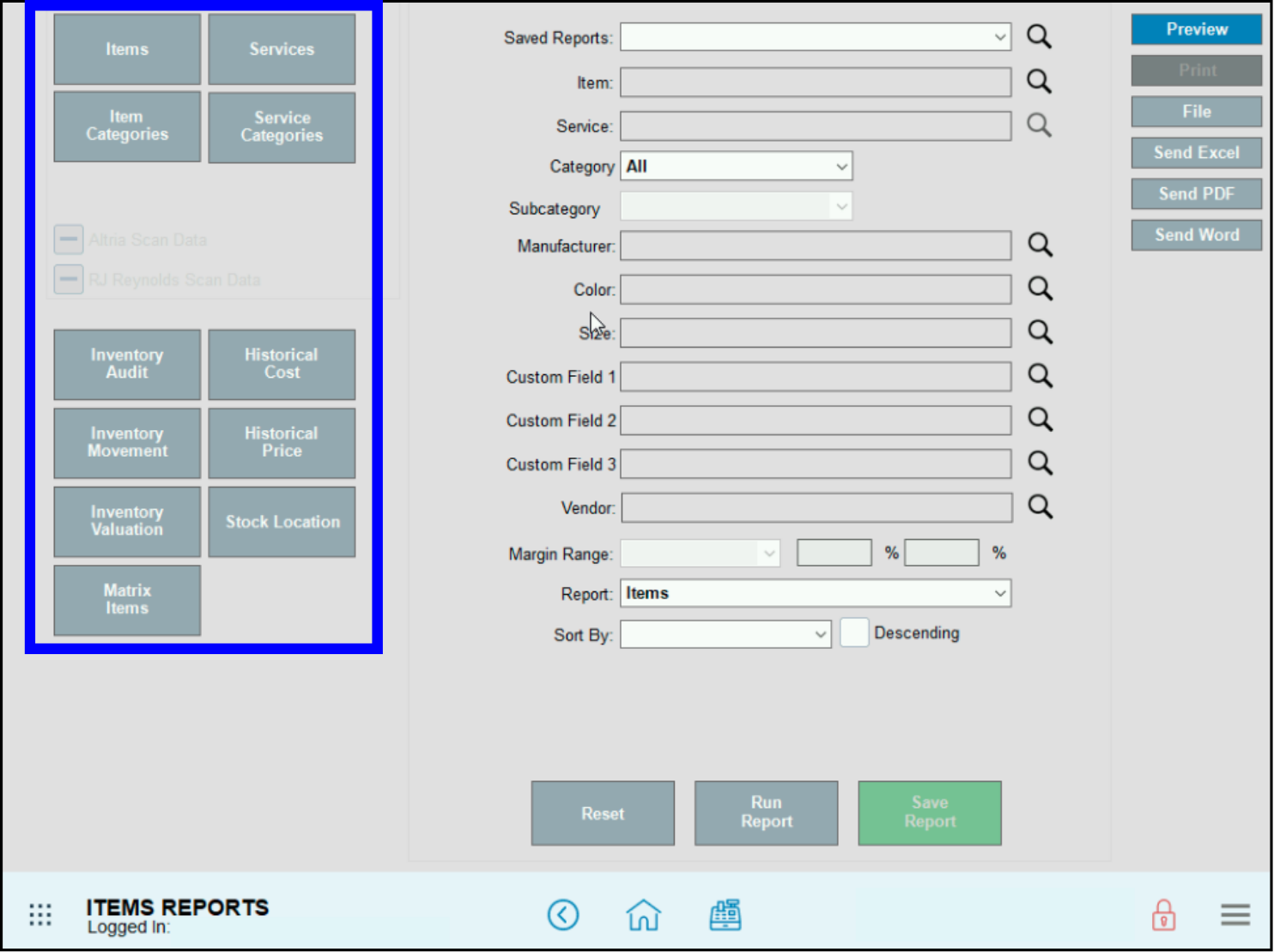Go back using the circular arrow icon
Screen dimensions: 1274x952
[x=563, y=915]
